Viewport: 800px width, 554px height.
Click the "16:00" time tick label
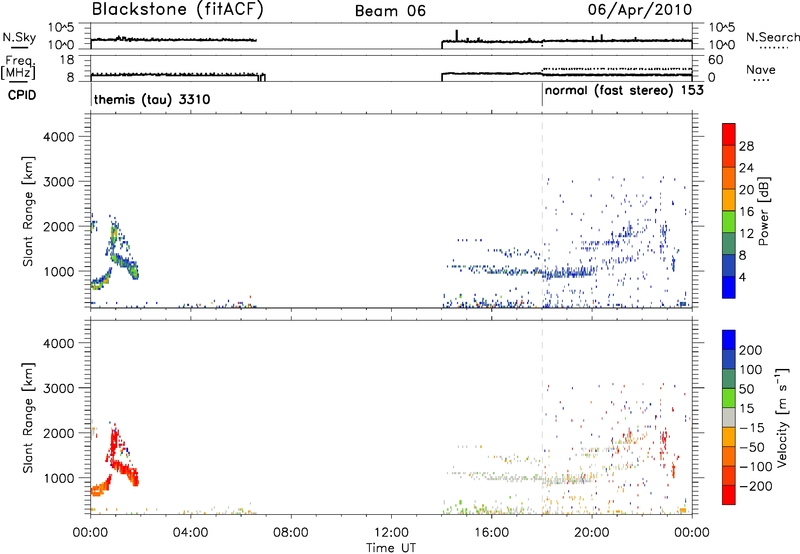(x=491, y=533)
